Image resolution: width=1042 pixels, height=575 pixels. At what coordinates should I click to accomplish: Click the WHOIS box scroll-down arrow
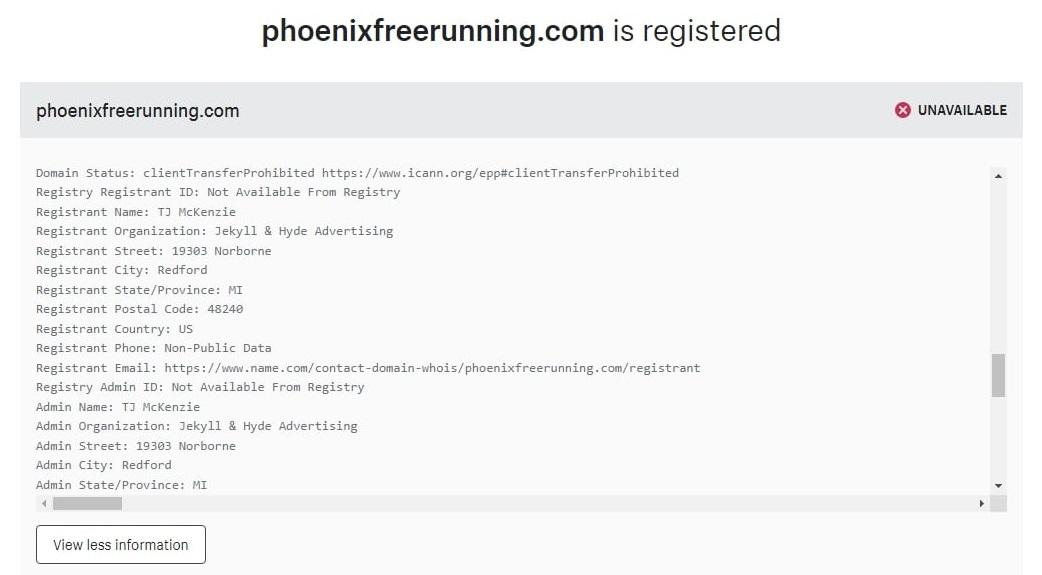pos(998,485)
